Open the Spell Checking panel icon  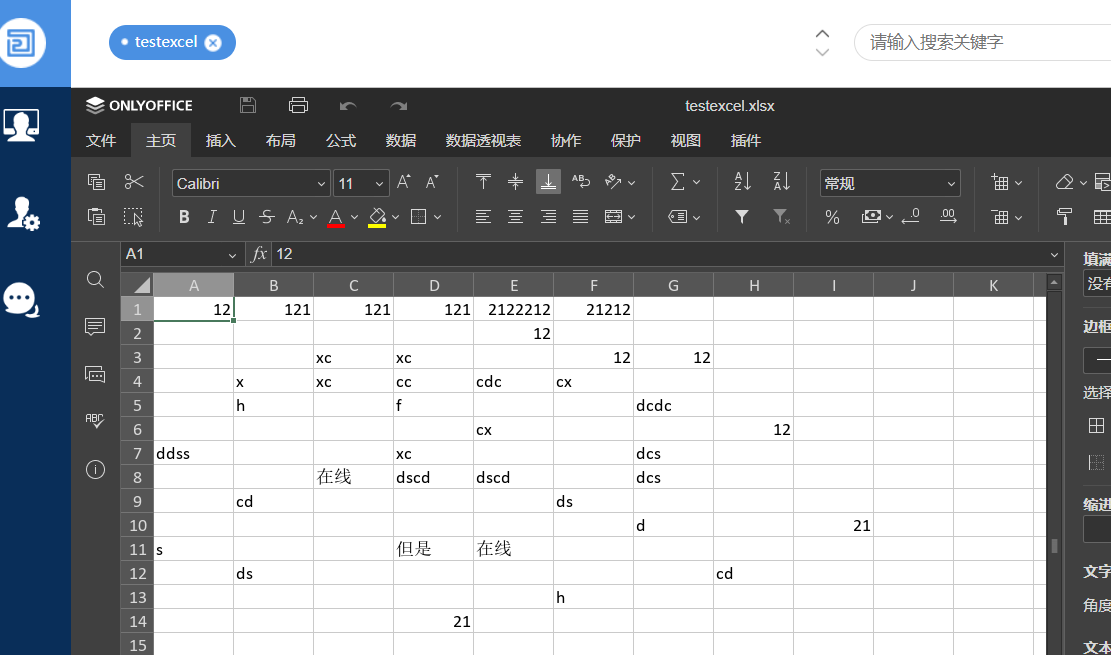[95, 421]
